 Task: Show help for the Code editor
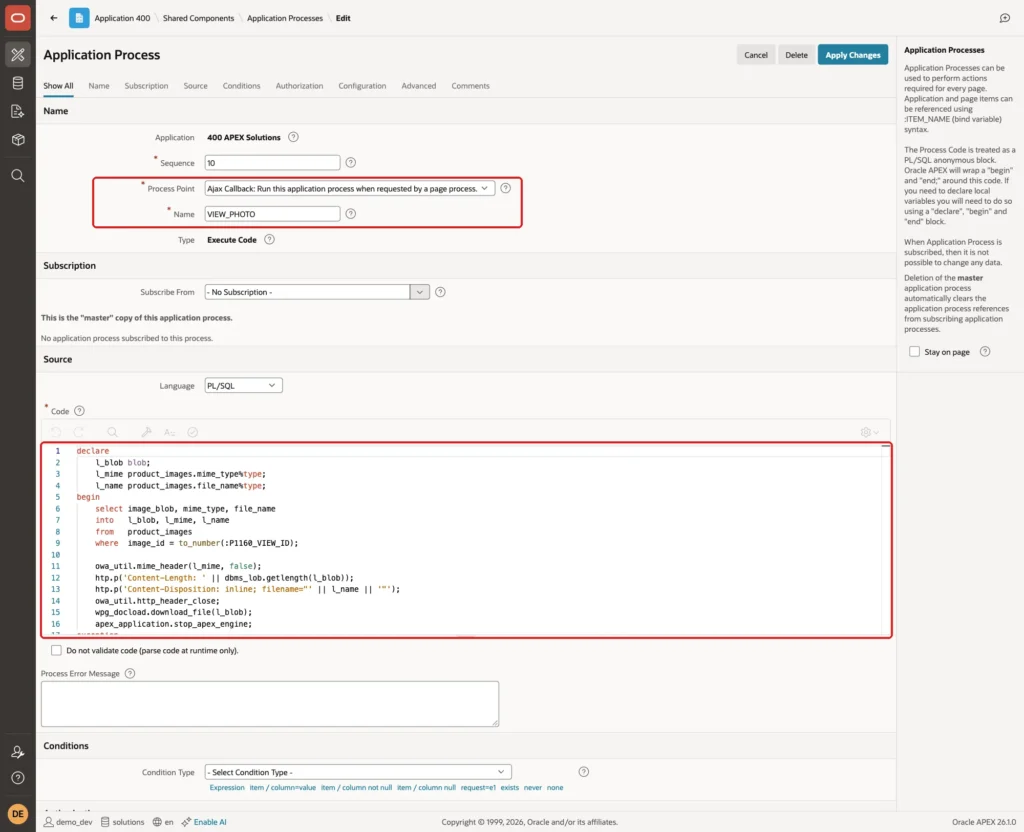point(79,411)
